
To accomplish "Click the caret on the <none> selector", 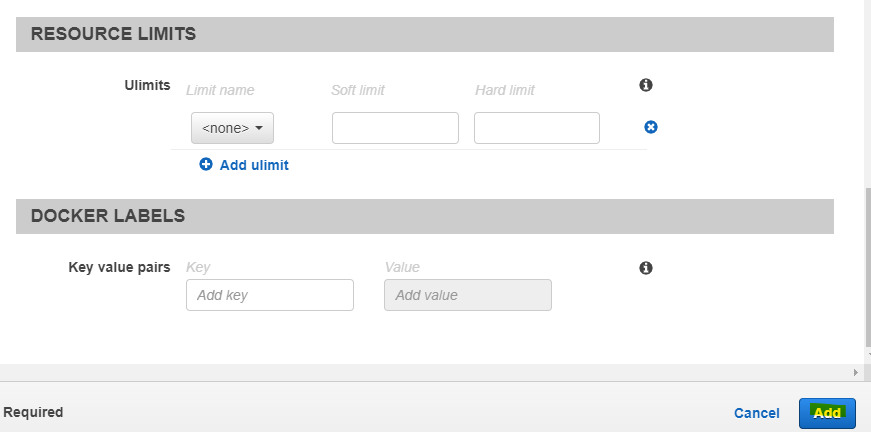I will [259, 128].
